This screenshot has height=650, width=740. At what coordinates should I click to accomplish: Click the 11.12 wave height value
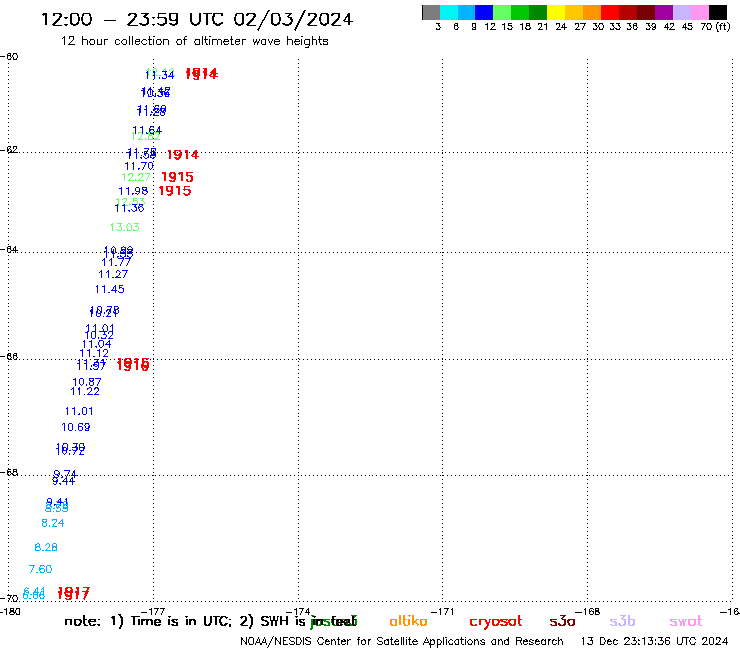click(94, 354)
